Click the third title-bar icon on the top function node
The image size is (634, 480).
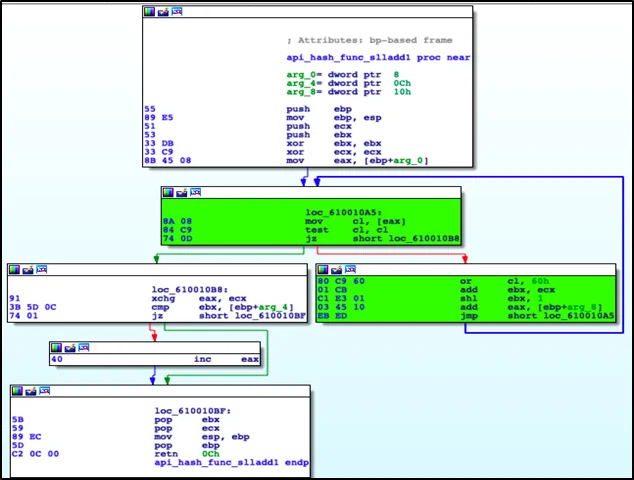point(177,11)
